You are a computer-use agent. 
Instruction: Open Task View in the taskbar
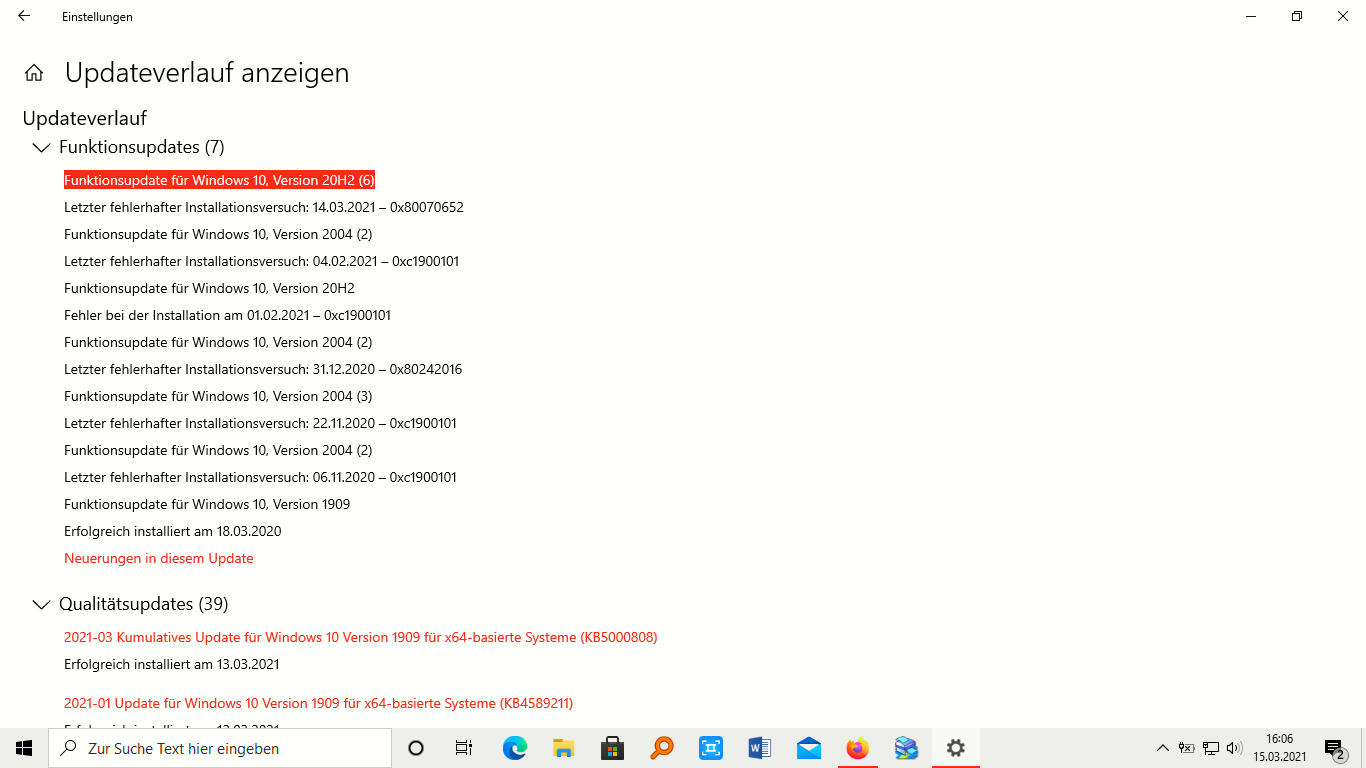click(x=464, y=748)
